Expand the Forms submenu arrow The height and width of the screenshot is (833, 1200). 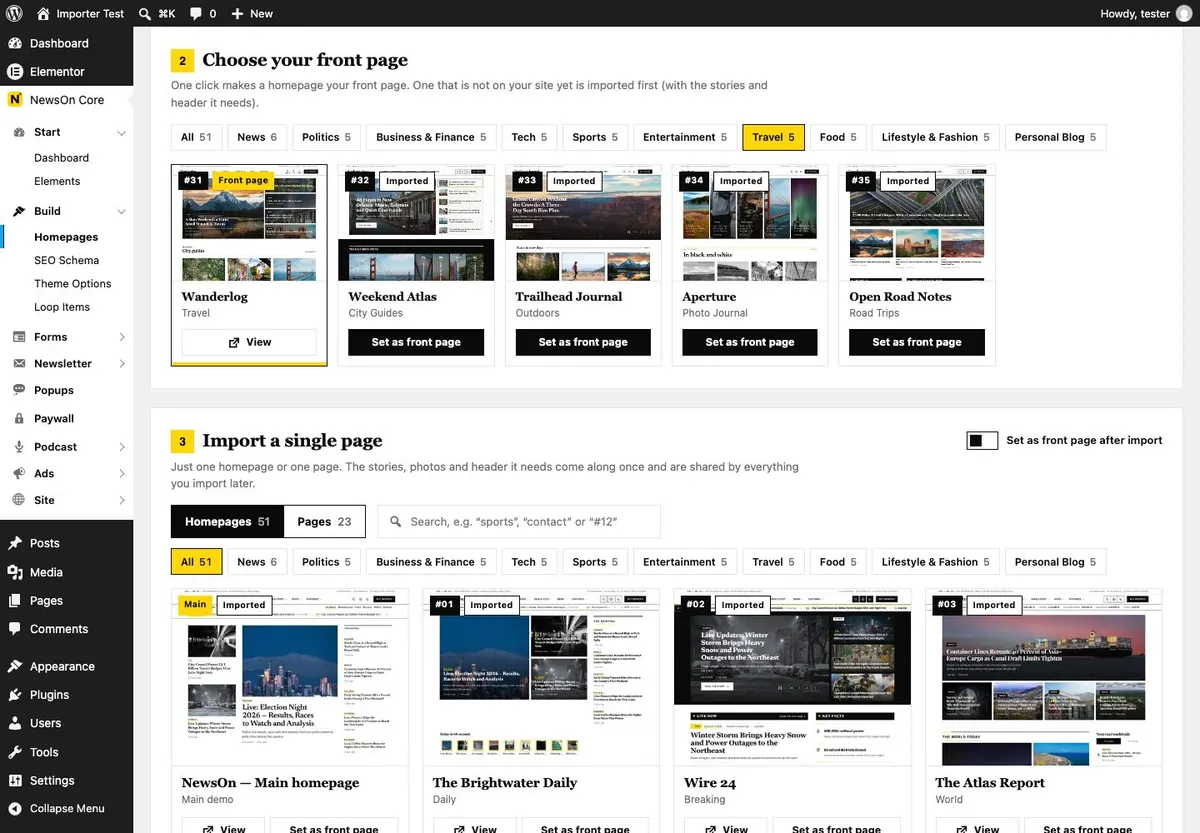(x=122, y=337)
